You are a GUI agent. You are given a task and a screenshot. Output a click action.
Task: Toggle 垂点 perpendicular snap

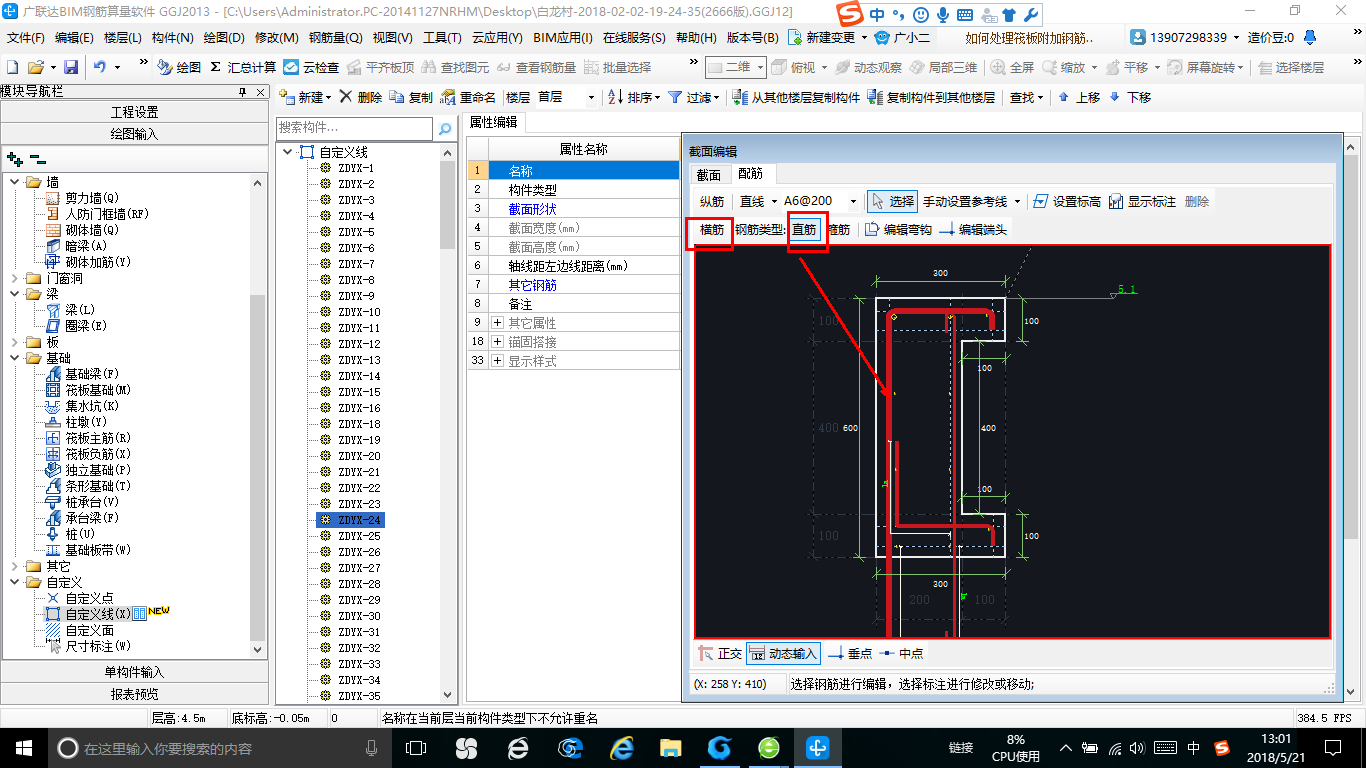click(x=849, y=653)
